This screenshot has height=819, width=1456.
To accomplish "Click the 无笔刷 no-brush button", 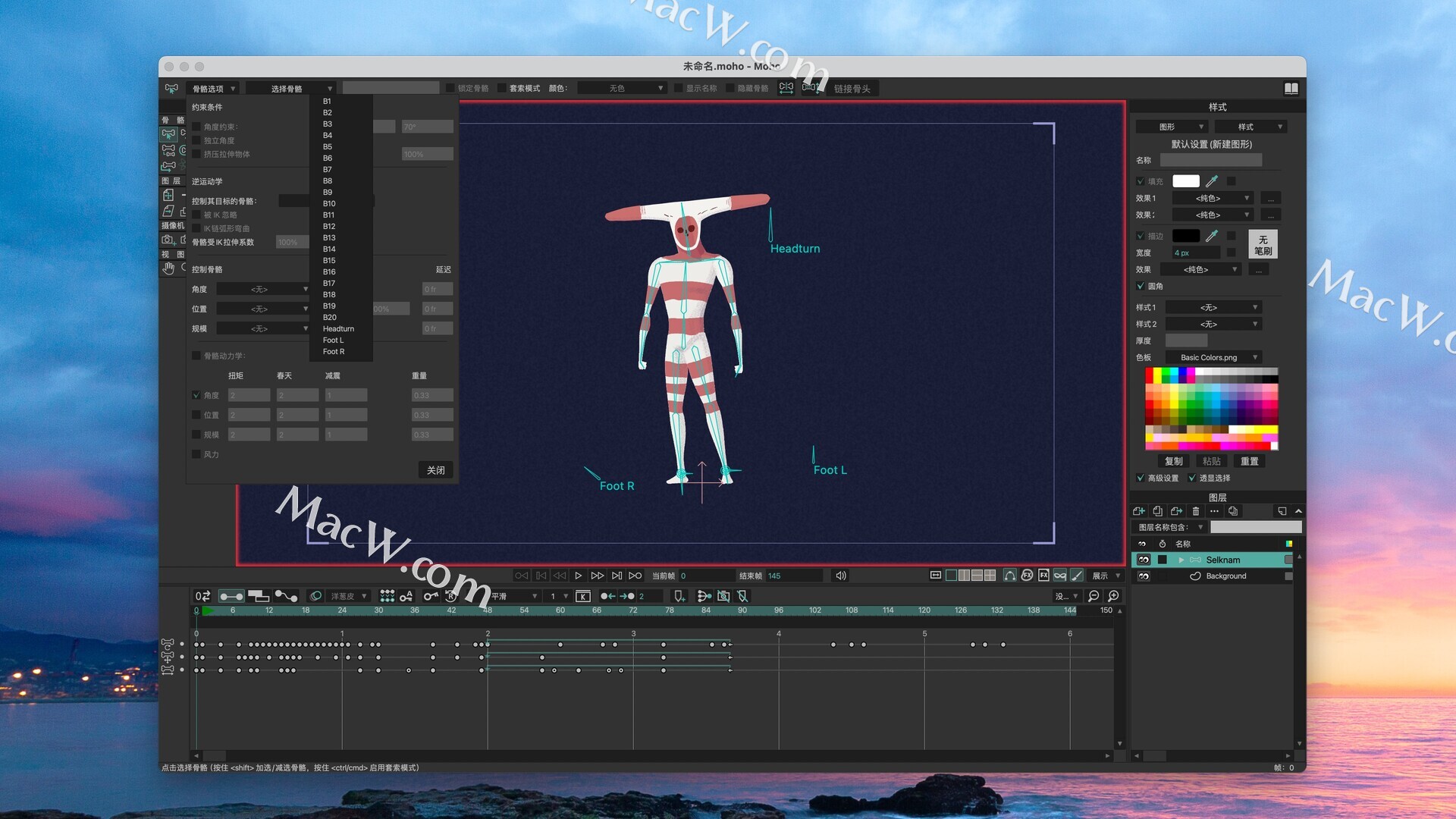I will [1263, 245].
